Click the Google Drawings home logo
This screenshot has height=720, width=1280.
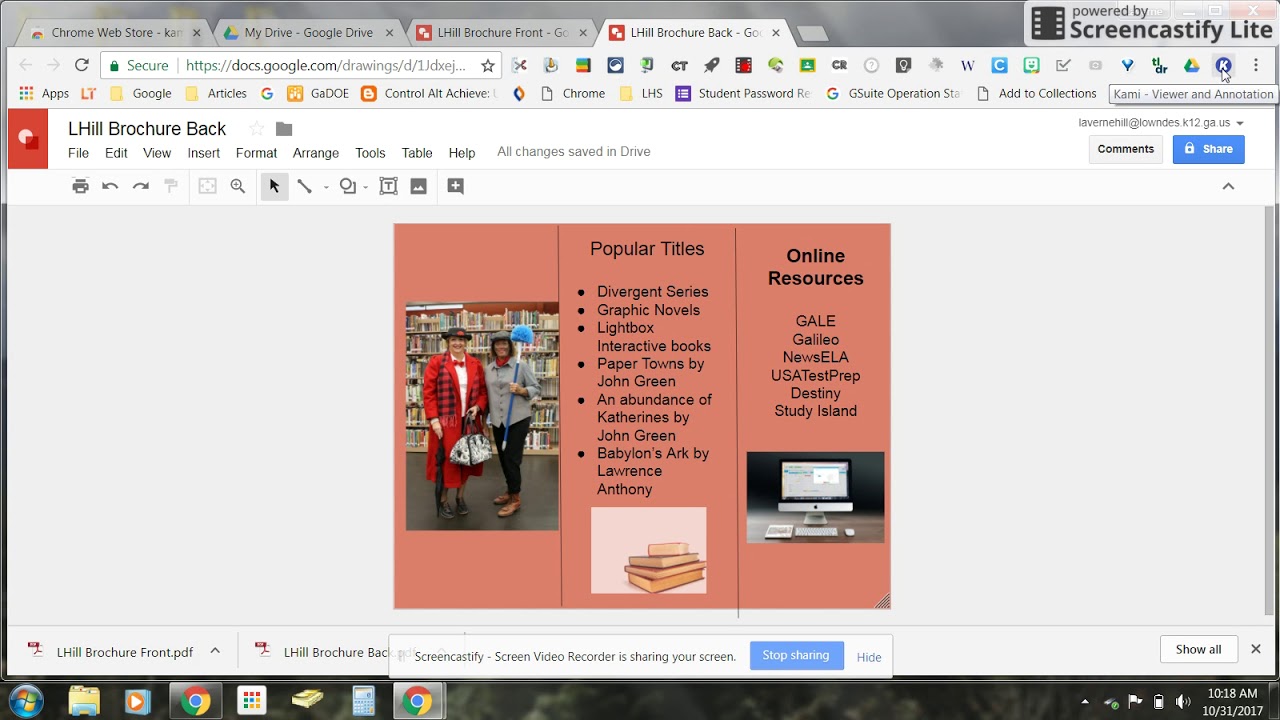click(x=28, y=139)
